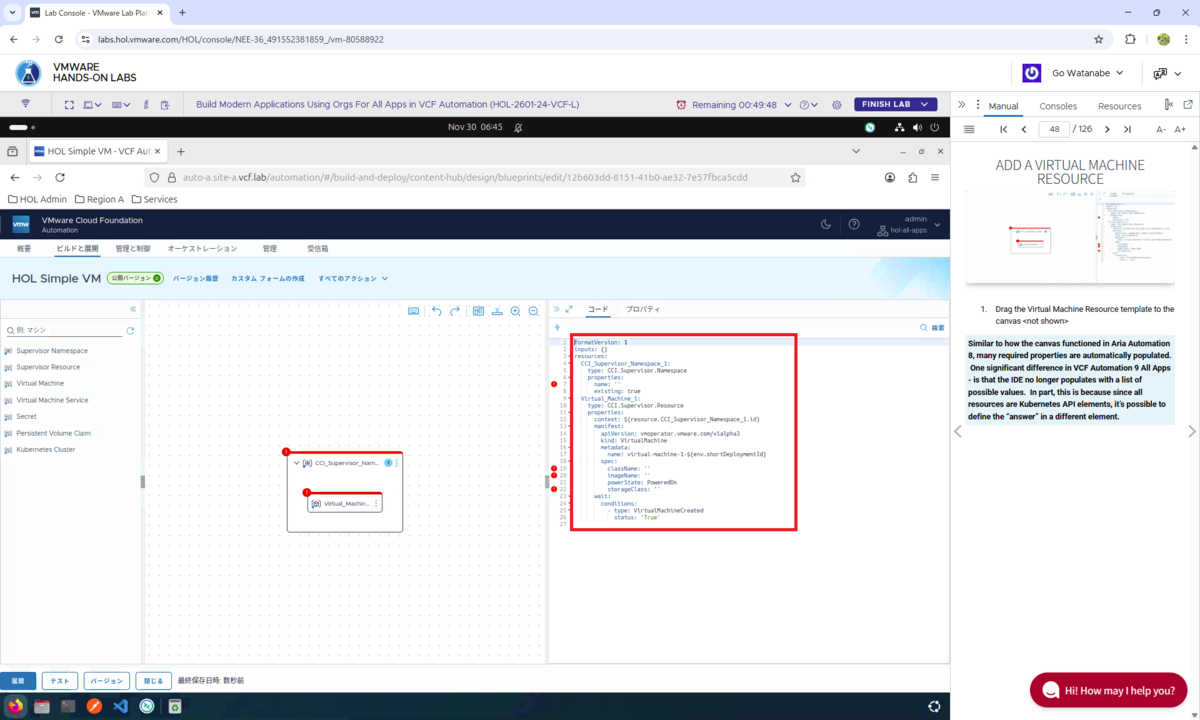Open Firefox list-all-tabs chevron
Screen dimensions: 1200x720
[x=856, y=151]
